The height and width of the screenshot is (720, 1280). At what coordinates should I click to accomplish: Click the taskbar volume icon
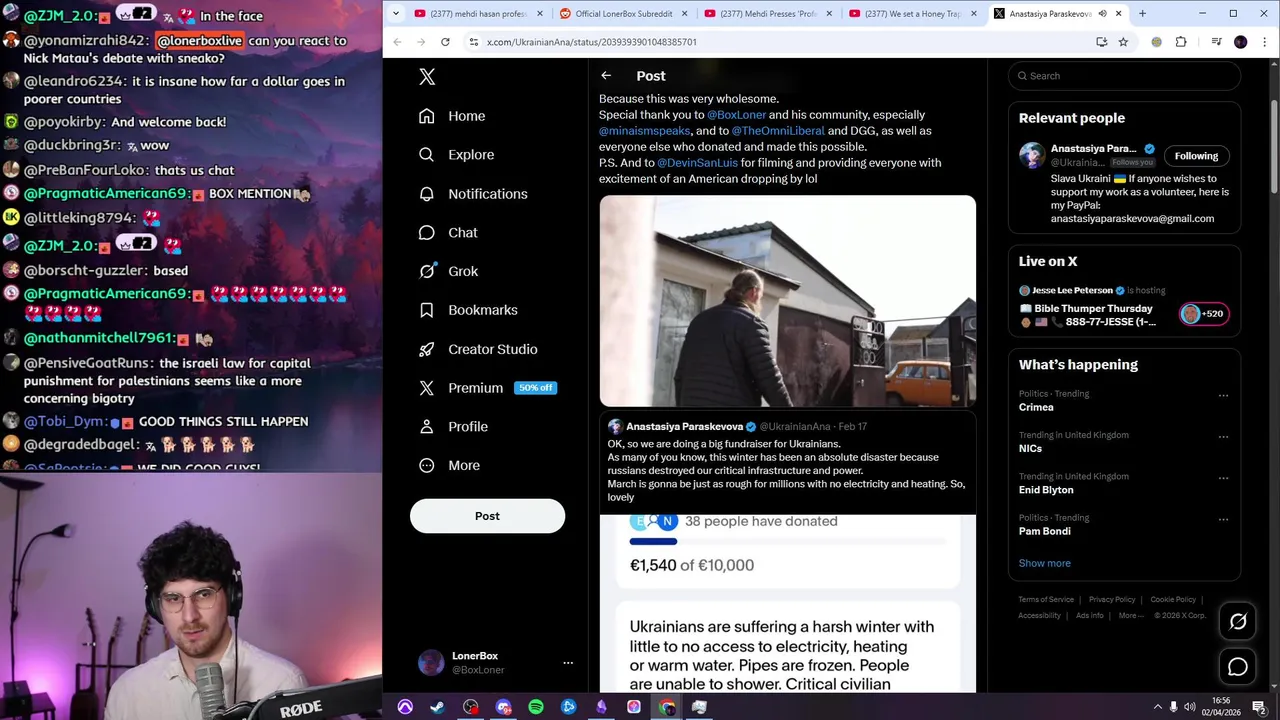pos(1190,707)
